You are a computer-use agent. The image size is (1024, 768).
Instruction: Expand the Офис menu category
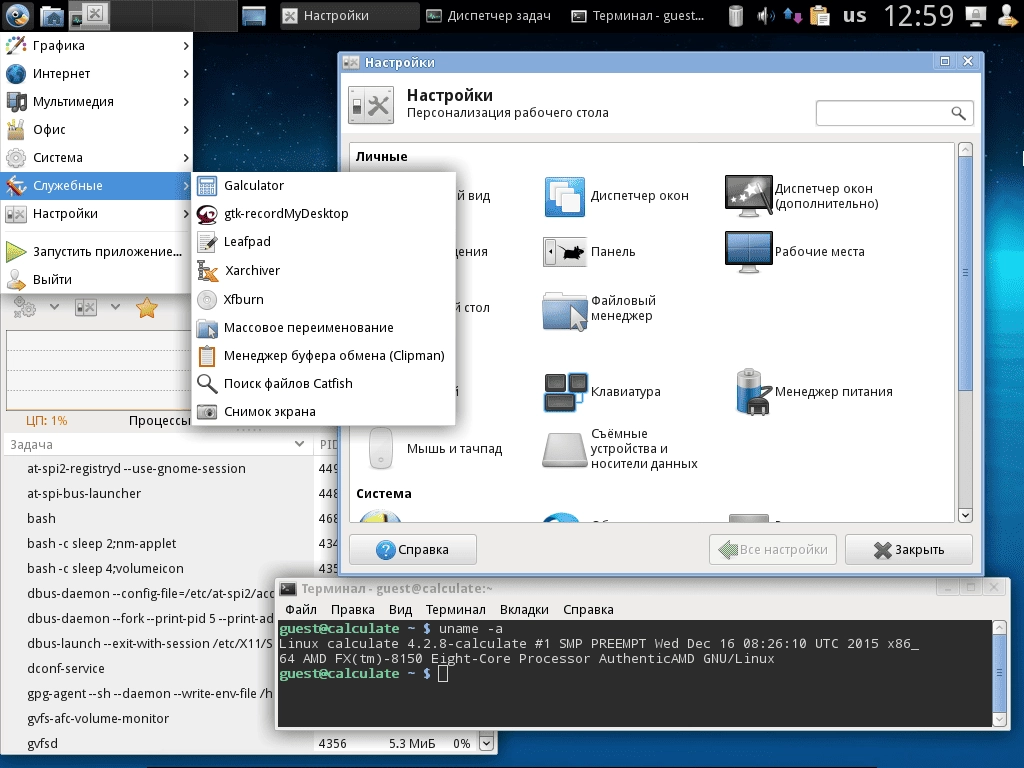pos(97,130)
